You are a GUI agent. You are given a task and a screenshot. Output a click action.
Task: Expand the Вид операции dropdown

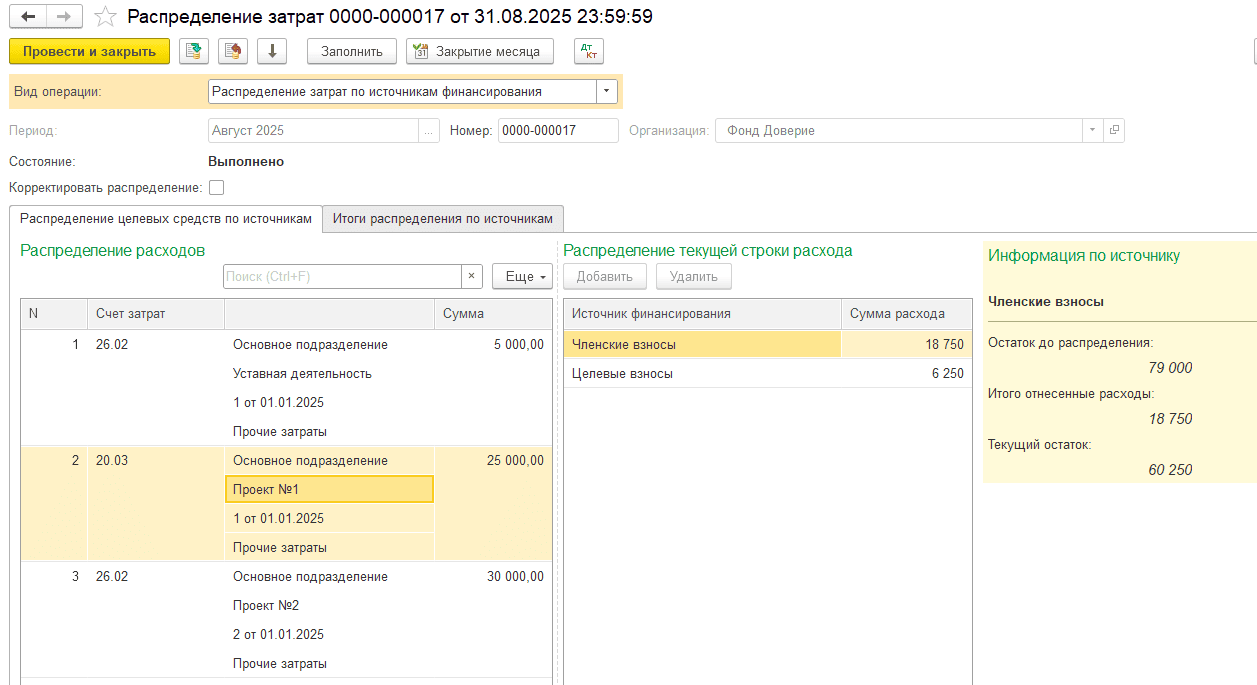(x=607, y=91)
